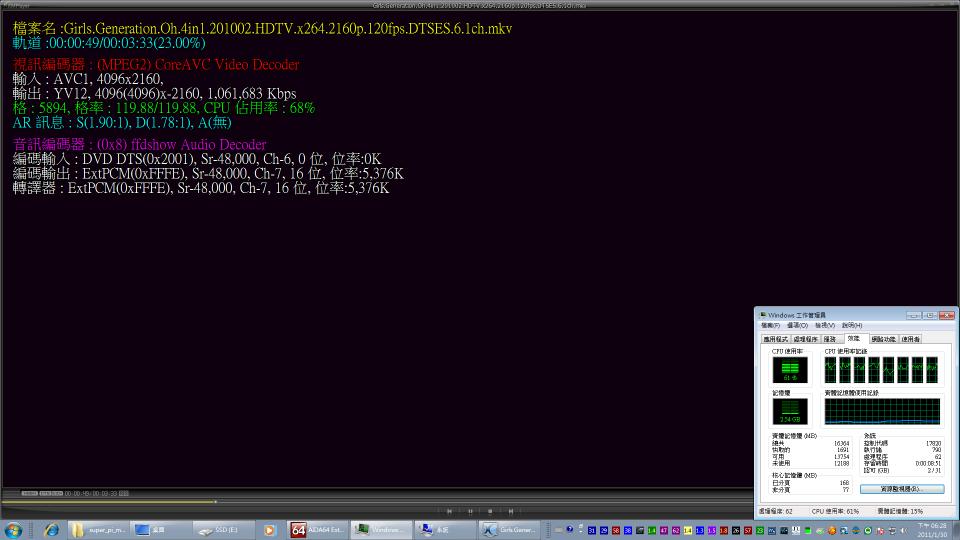Click the tray temperature icon showing 31

coord(592,531)
